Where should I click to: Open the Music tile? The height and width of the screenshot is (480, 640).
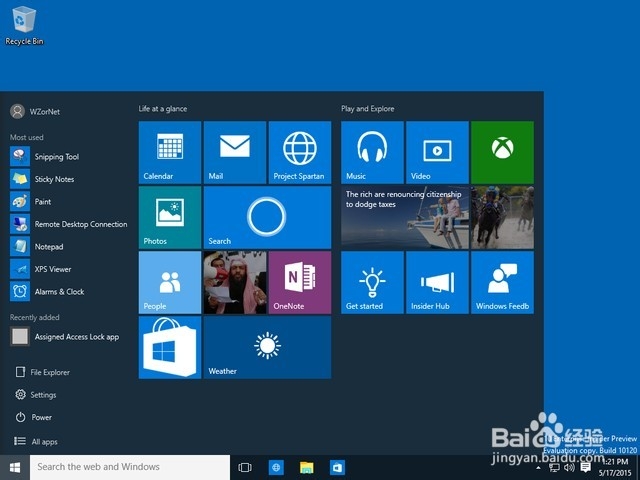pos(372,152)
